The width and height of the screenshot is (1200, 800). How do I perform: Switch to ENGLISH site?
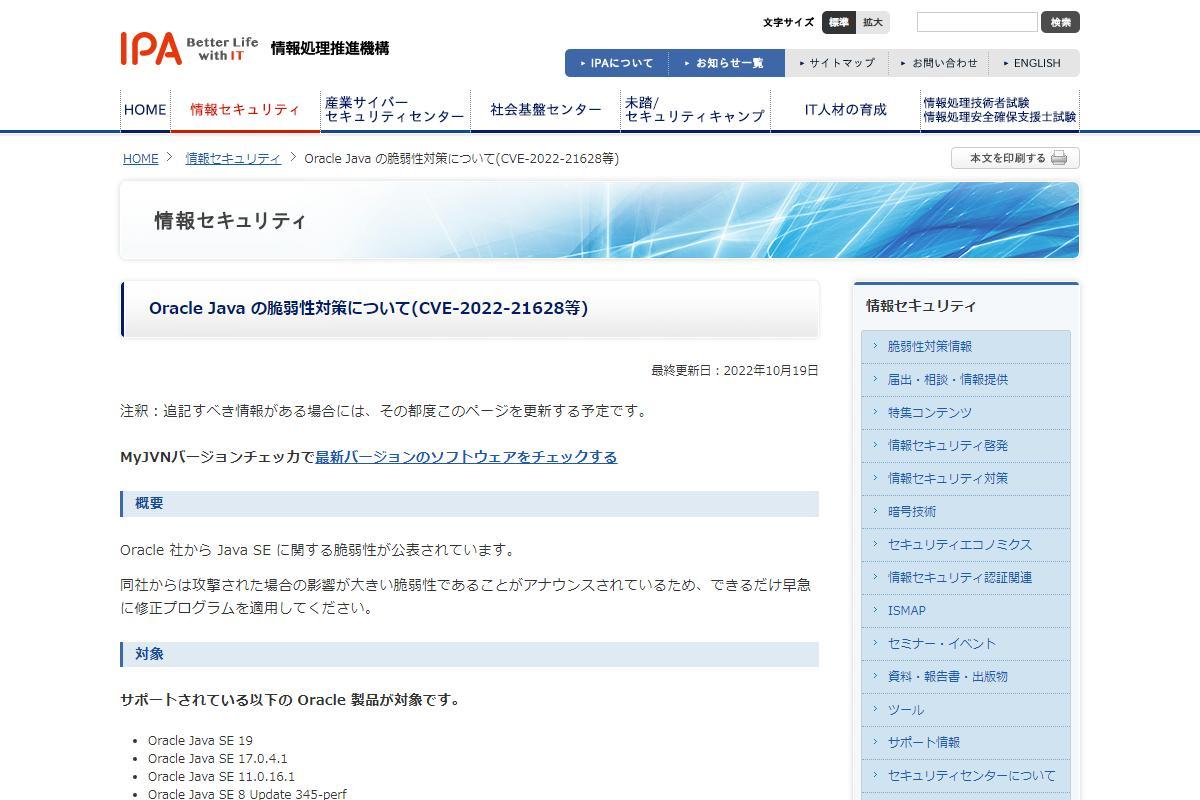pyautogui.click(x=1032, y=63)
